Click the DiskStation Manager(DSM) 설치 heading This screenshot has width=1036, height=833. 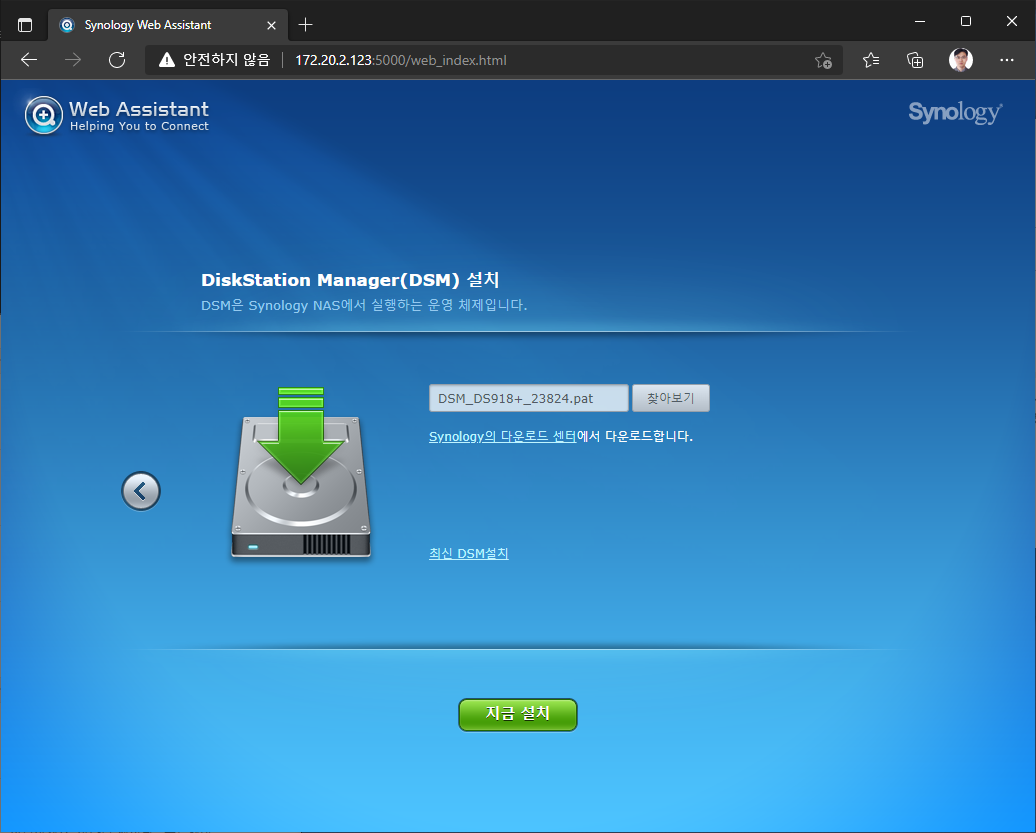(350, 279)
